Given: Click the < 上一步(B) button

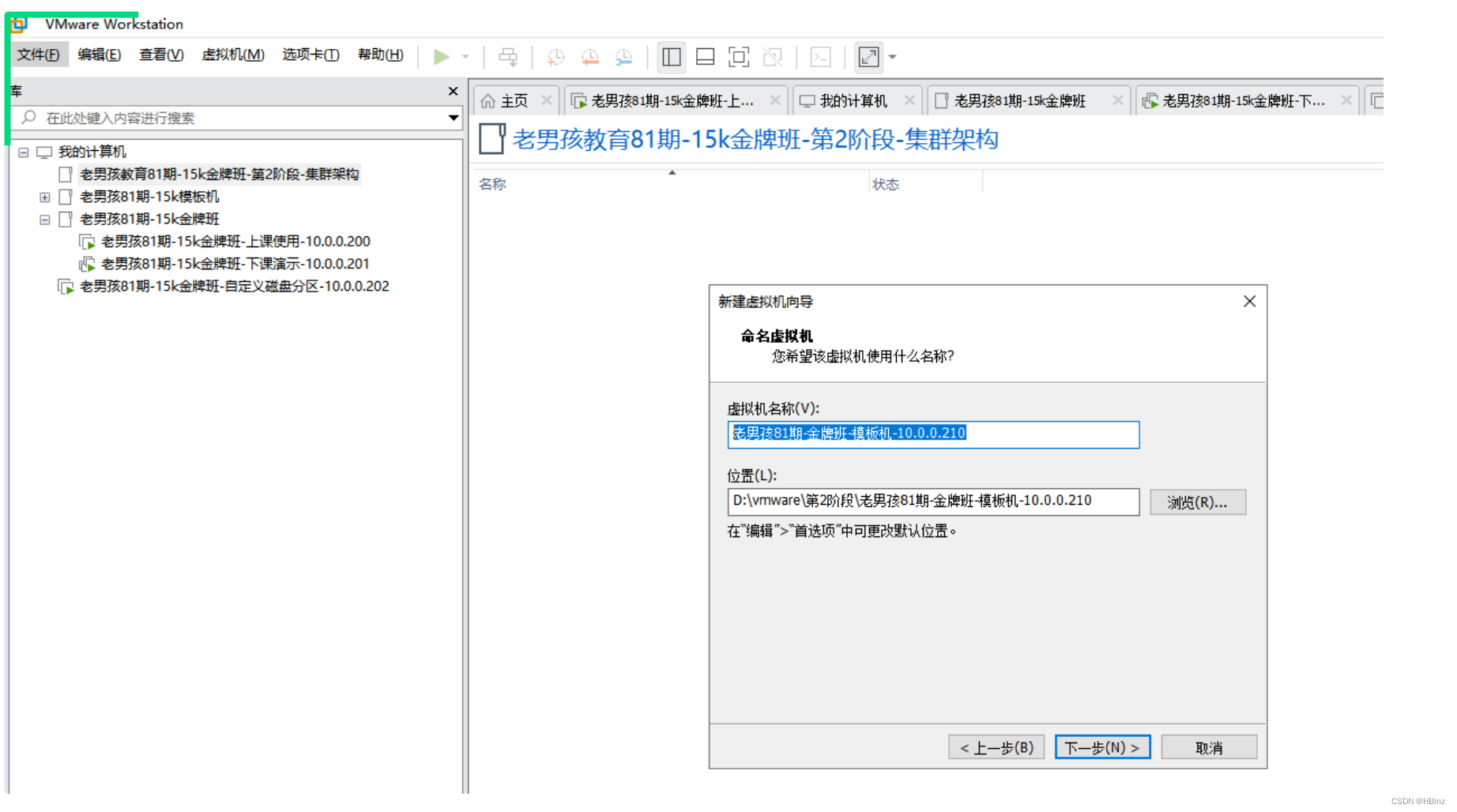Looking at the screenshot, I should pos(996,747).
